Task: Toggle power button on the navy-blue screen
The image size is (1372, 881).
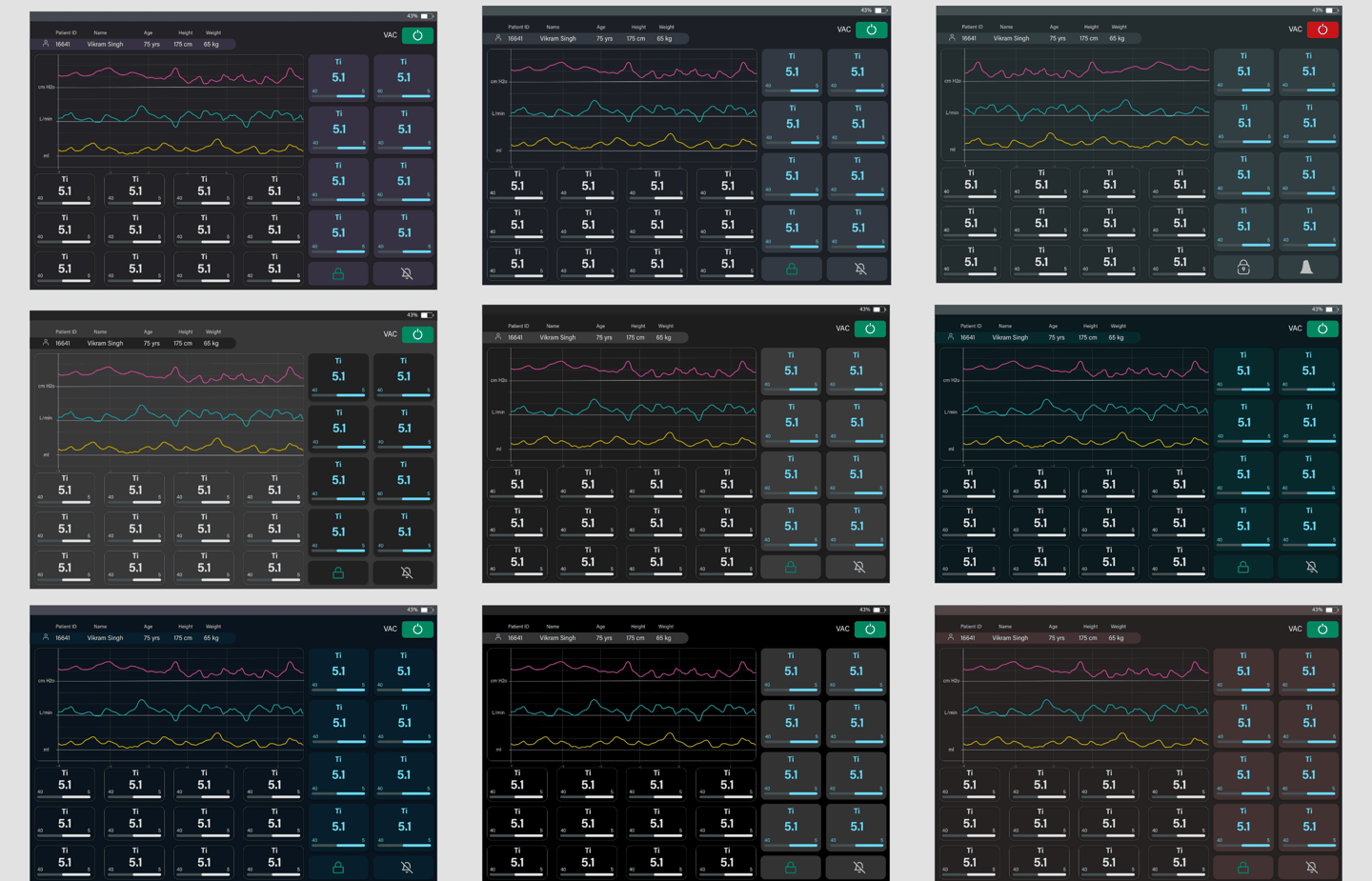Action: (x=417, y=630)
